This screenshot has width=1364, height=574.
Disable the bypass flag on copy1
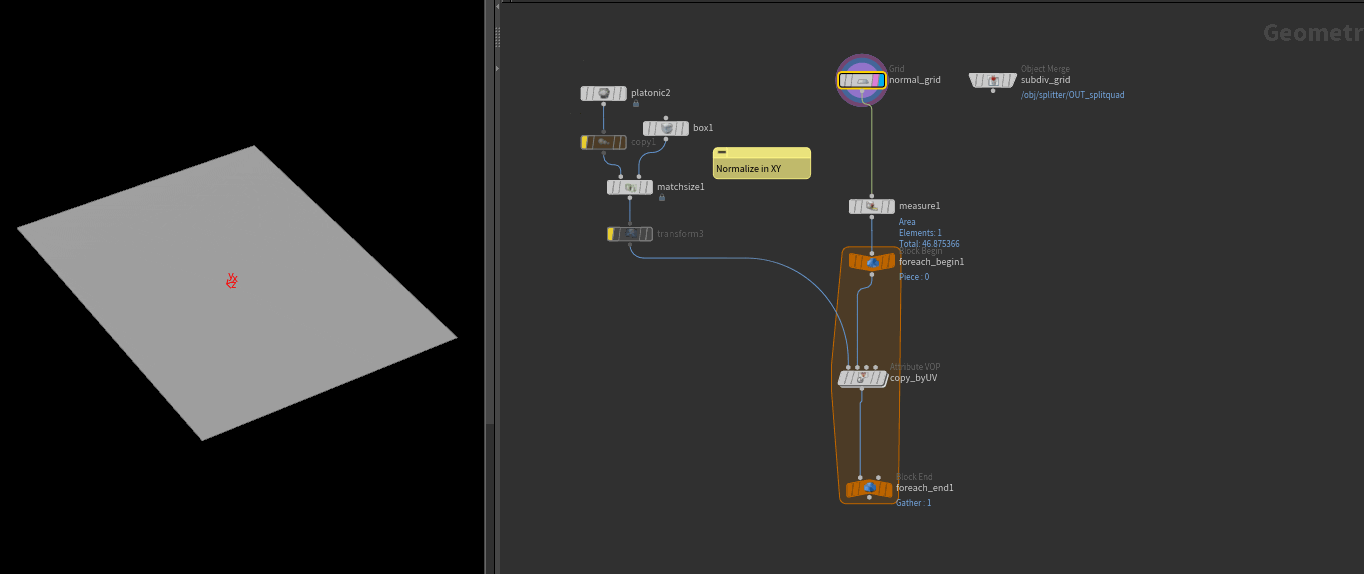586,143
